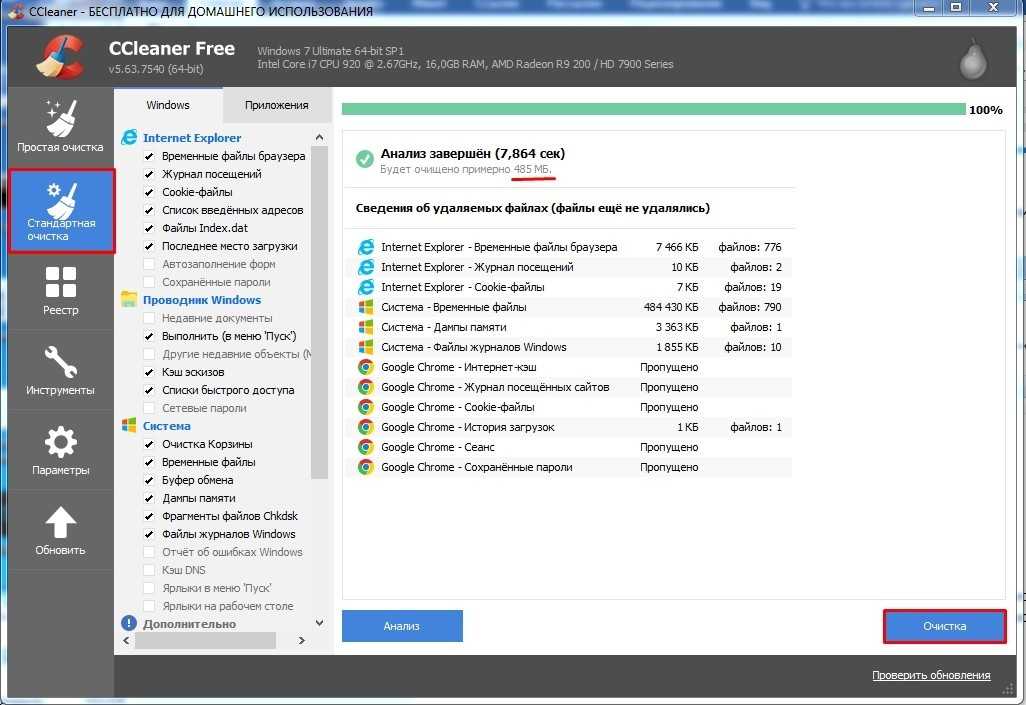
Task: Click the Обновить upgrade arrow icon
Action: [x=61, y=523]
